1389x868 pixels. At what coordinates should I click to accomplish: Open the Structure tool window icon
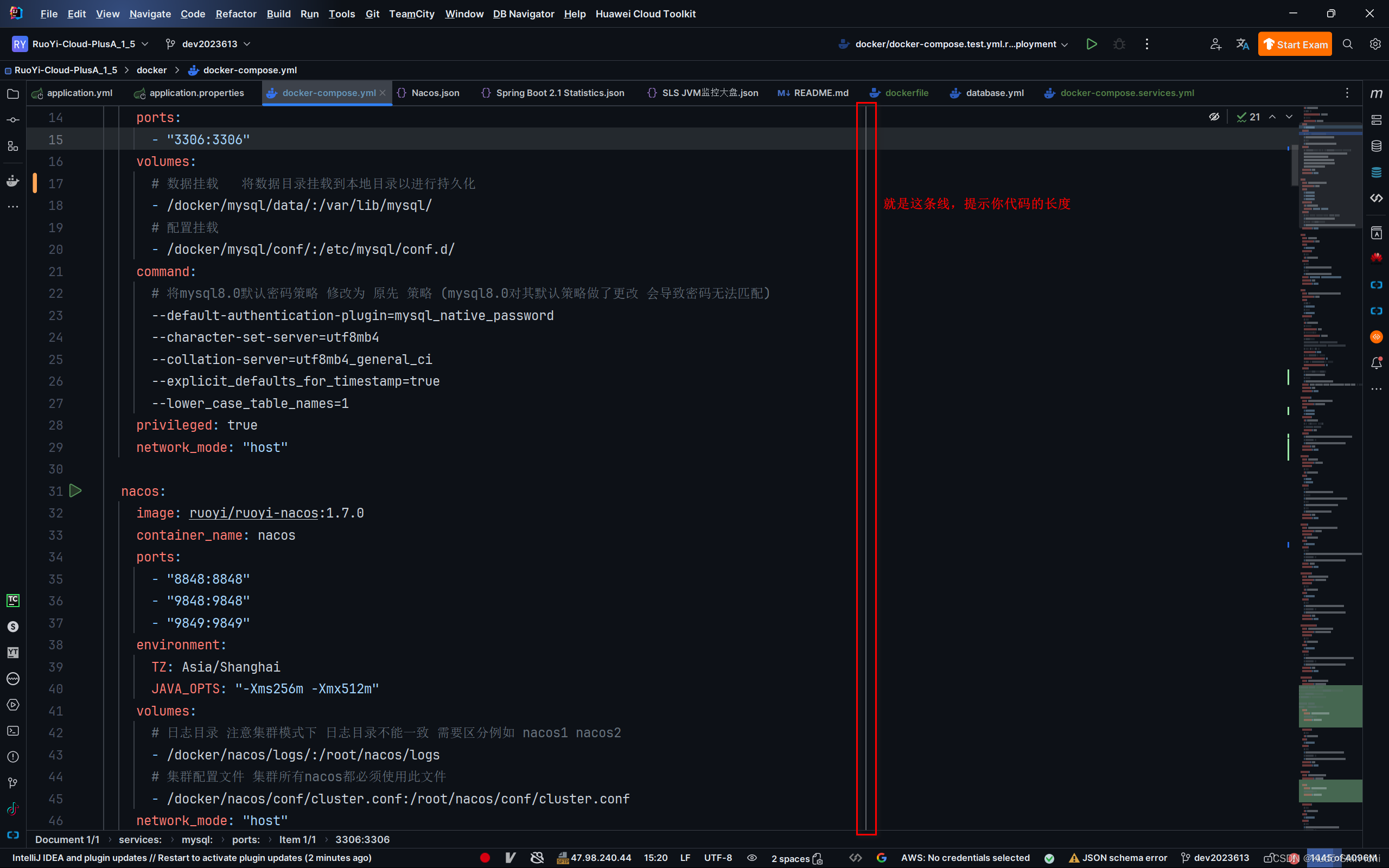(x=12, y=146)
